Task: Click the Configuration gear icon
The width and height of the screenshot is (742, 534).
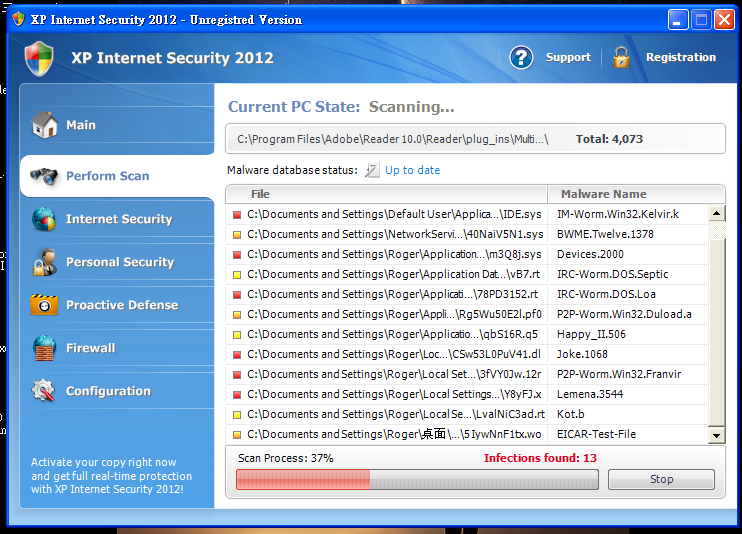Action: tap(44, 391)
